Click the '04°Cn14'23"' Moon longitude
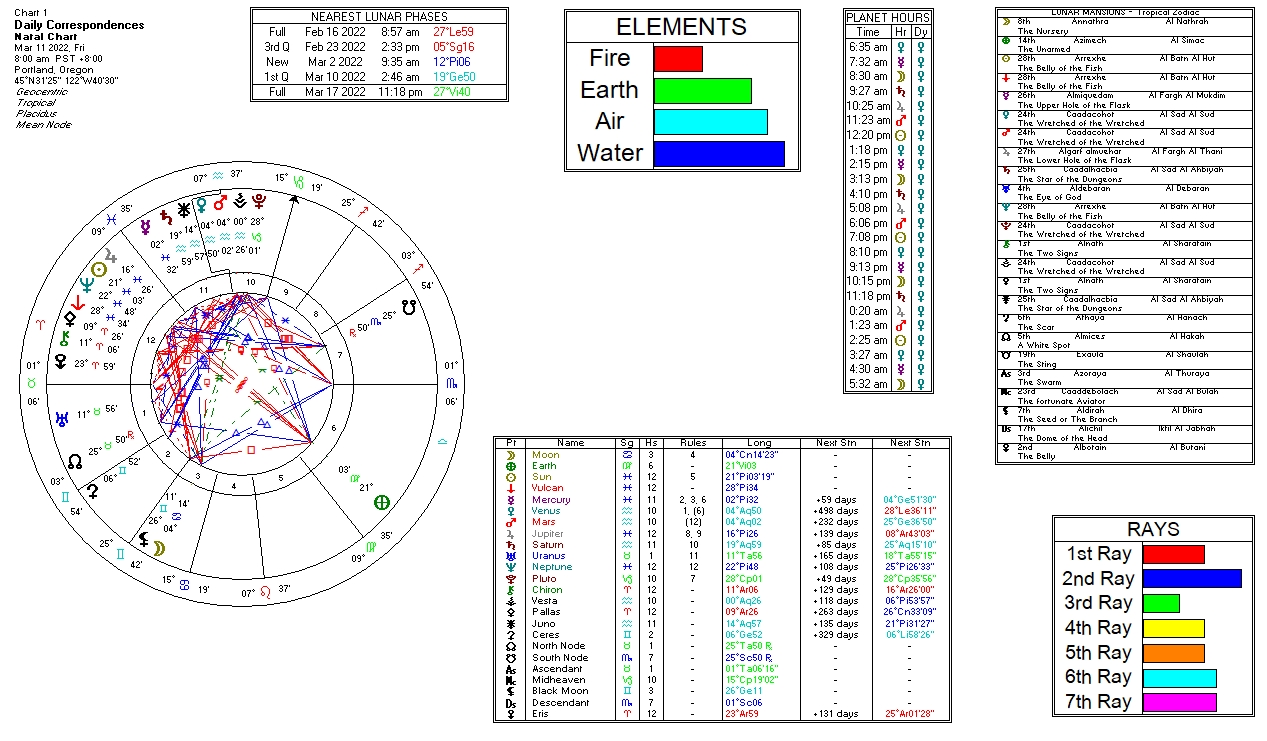Screen dimensions: 1267x741 (x=750, y=455)
